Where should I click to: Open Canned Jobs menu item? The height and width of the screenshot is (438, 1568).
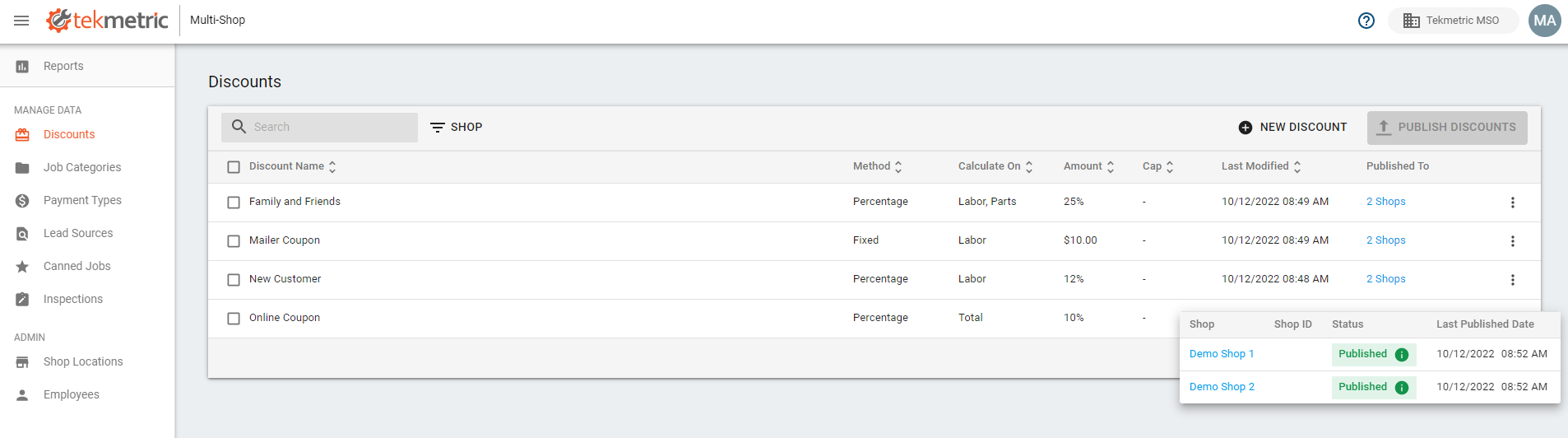pyautogui.click(x=77, y=267)
